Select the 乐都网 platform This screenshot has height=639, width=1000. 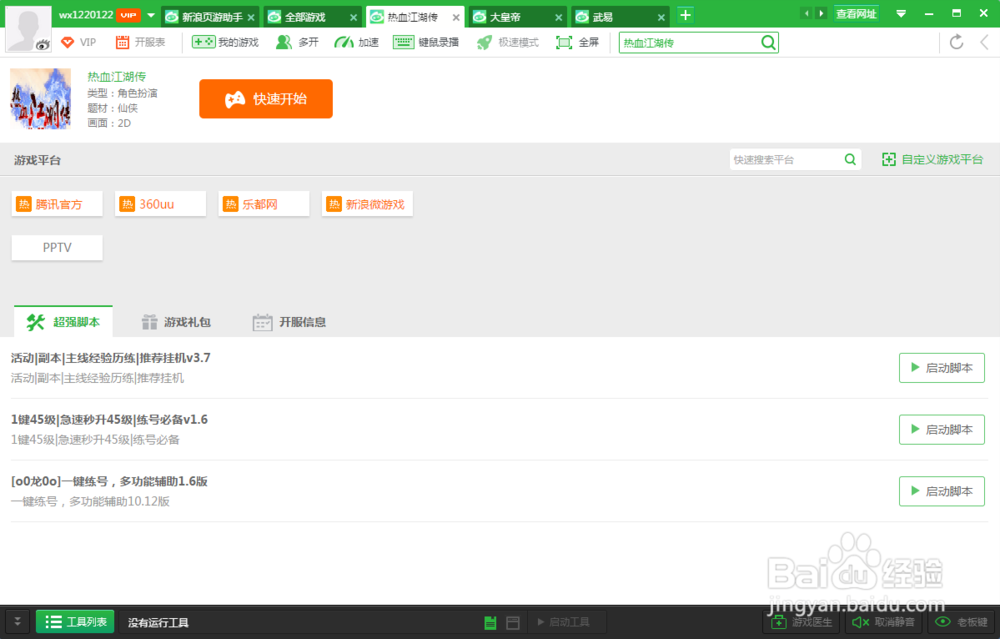(x=263, y=204)
